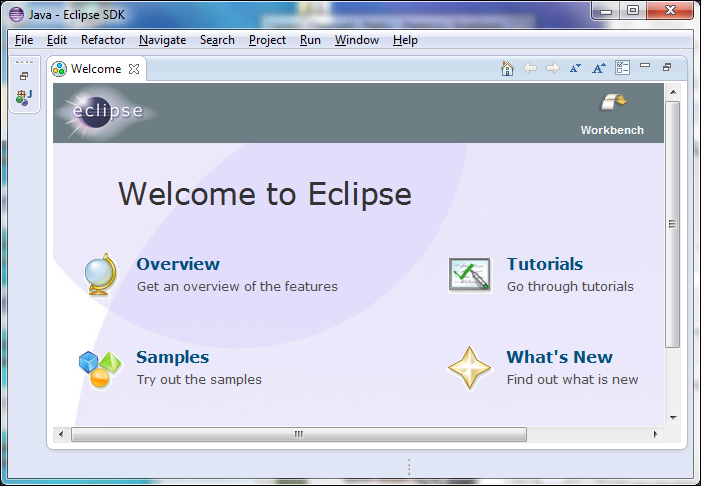Open the Samples link
The height and width of the screenshot is (486, 701).
(173, 357)
